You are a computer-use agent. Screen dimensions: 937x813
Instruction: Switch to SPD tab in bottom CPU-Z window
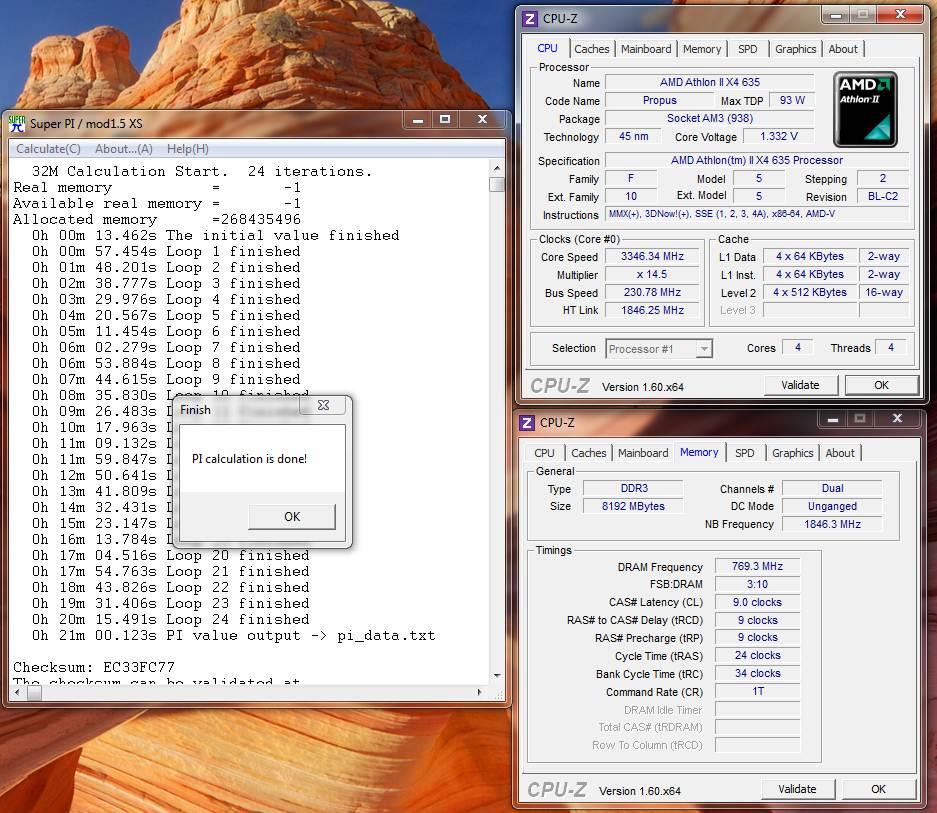[x=745, y=453]
